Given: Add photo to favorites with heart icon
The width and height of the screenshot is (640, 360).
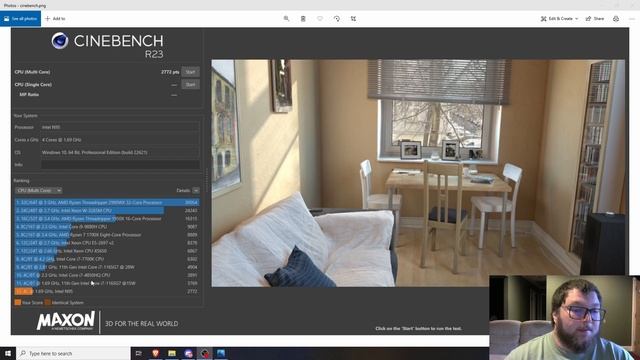Looking at the screenshot, I should pyautogui.click(x=320, y=19).
